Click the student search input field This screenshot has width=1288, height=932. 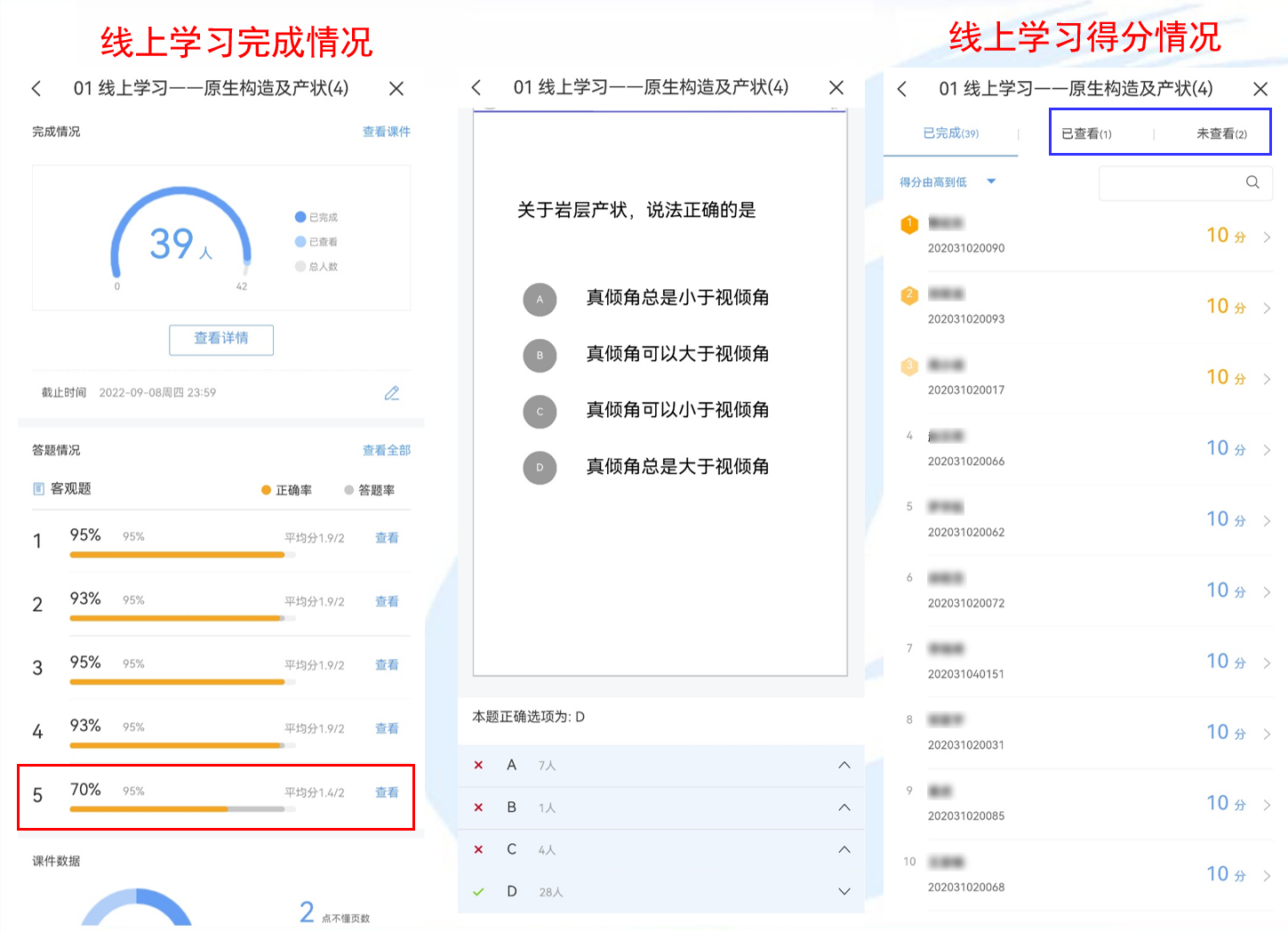tap(1169, 183)
